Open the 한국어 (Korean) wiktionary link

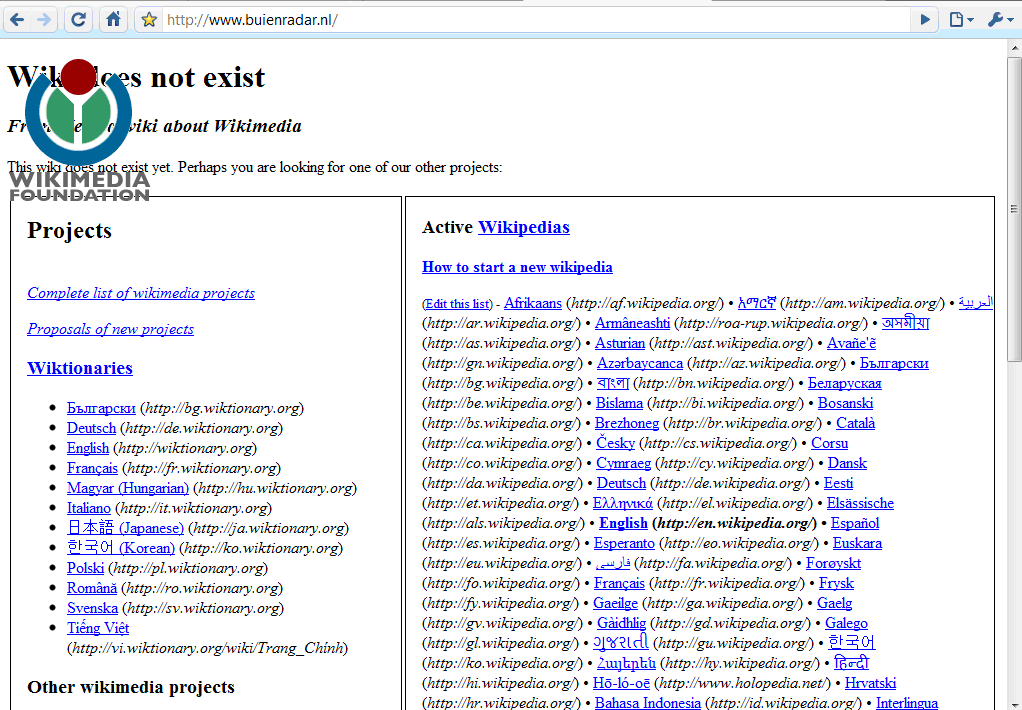121,548
